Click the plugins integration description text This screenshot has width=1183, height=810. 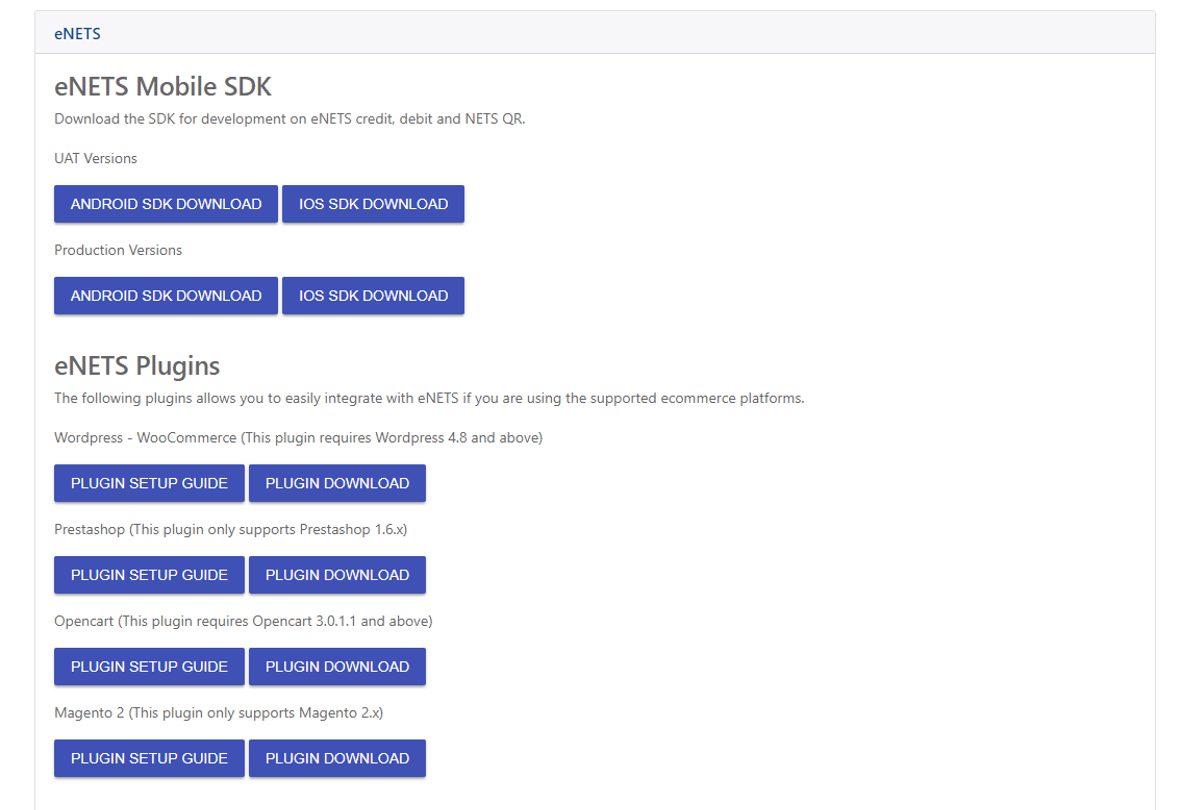pyautogui.click(x=429, y=398)
